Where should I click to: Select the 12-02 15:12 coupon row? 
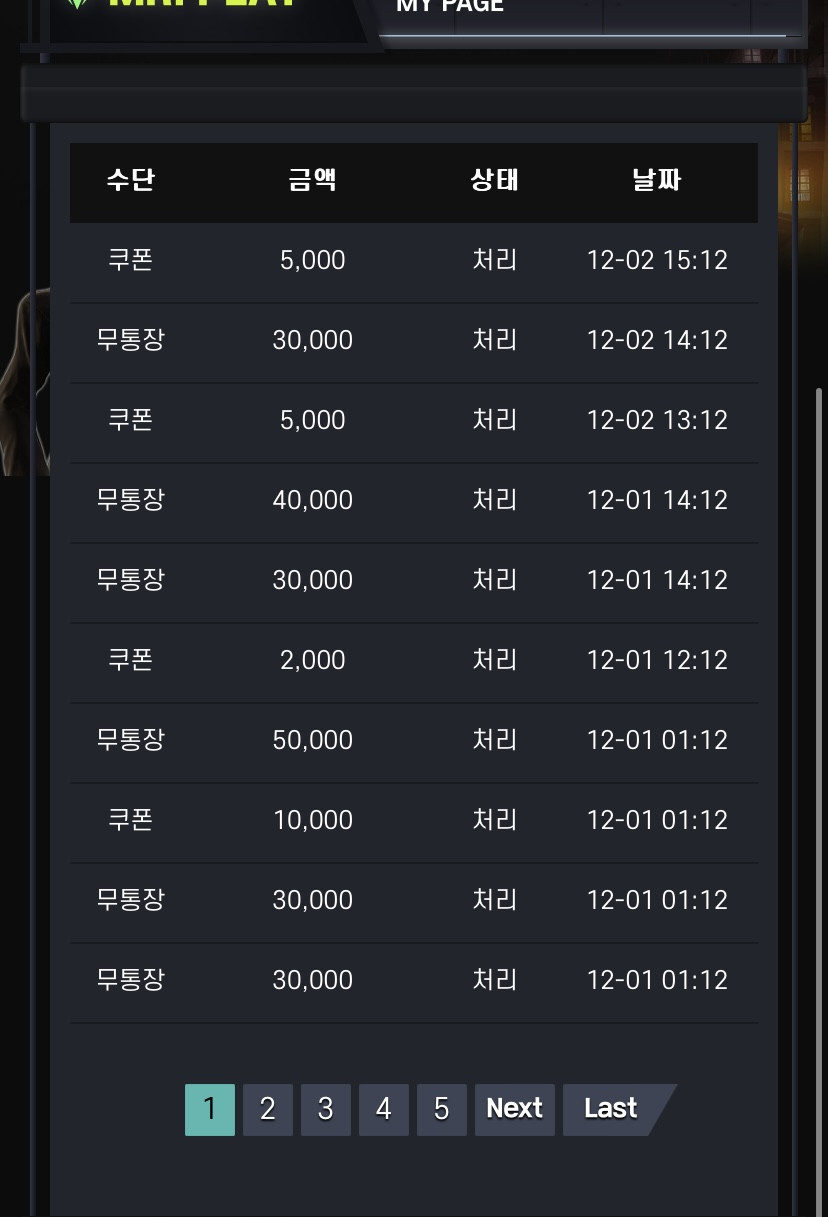click(414, 262)
